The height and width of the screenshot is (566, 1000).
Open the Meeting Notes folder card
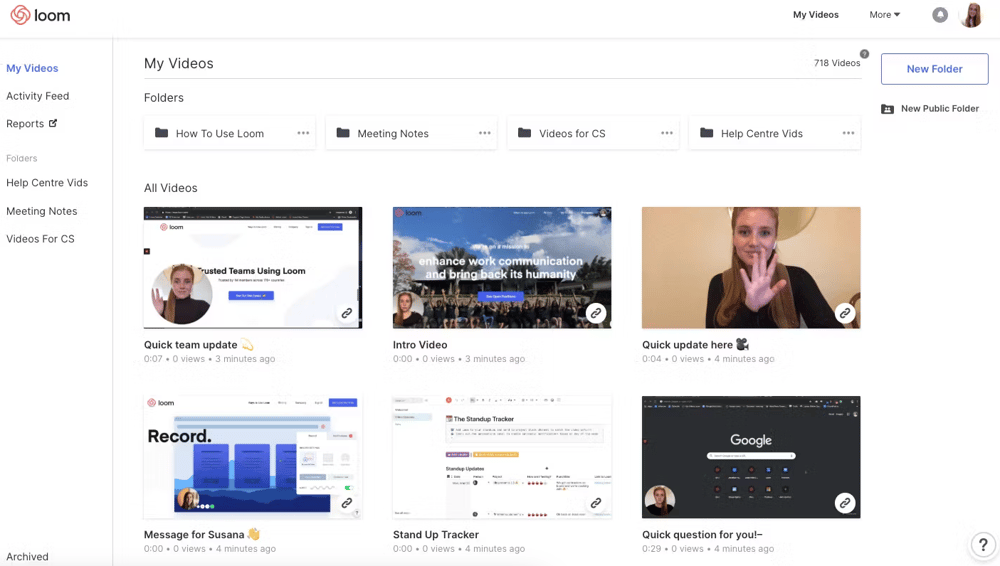pos(411,133)
